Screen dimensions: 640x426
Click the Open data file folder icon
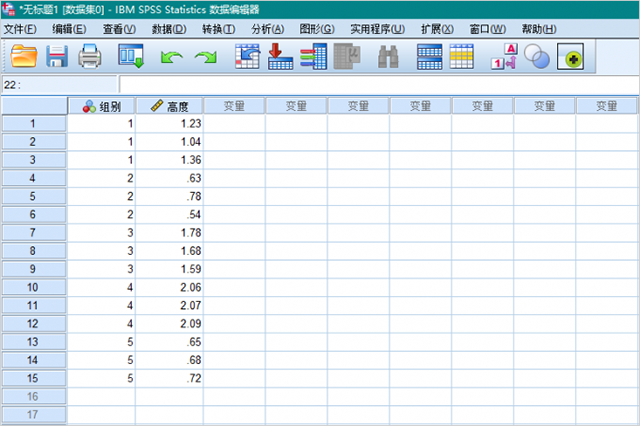click(24, 56)
